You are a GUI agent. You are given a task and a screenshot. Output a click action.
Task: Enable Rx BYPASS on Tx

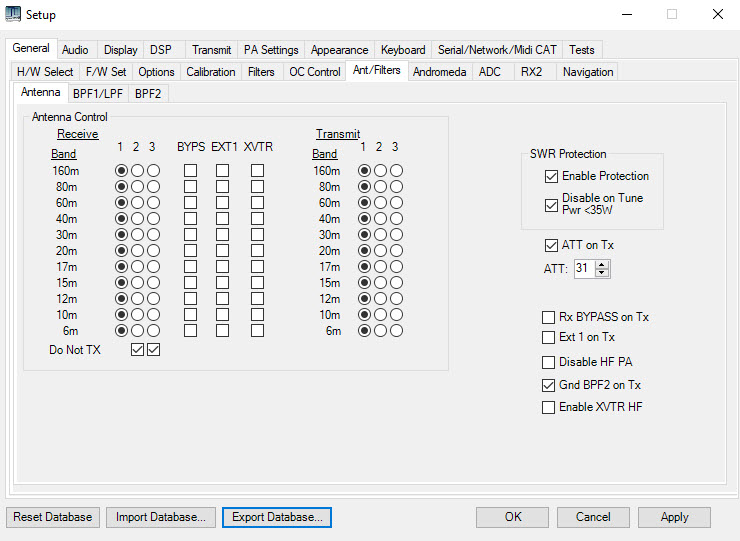pos(548,317)
